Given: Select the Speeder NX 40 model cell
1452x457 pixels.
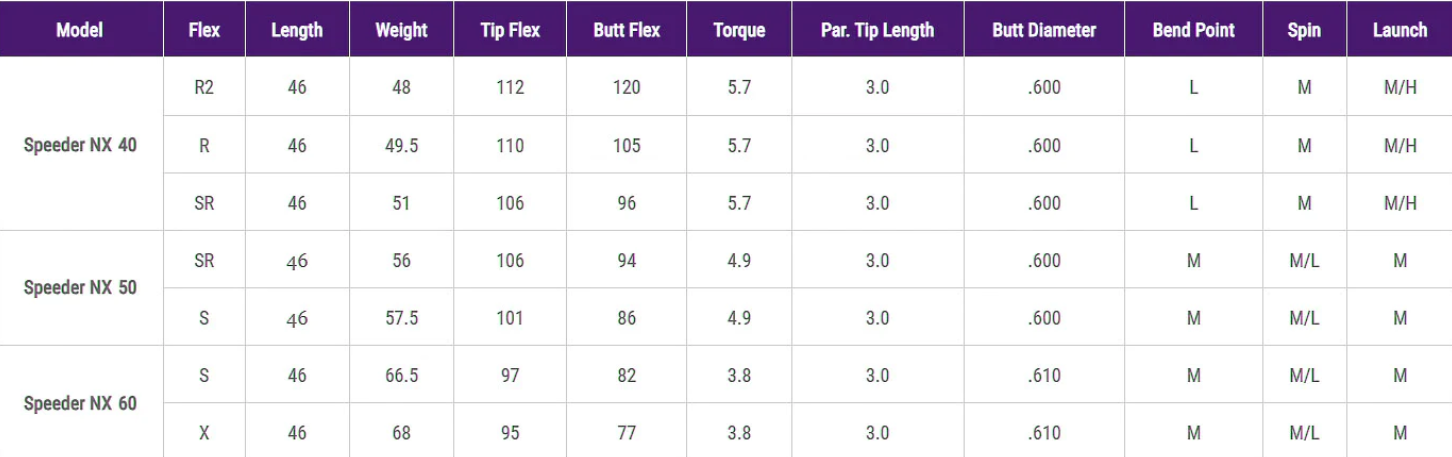Looking at the screenshot, I should 80,145.
